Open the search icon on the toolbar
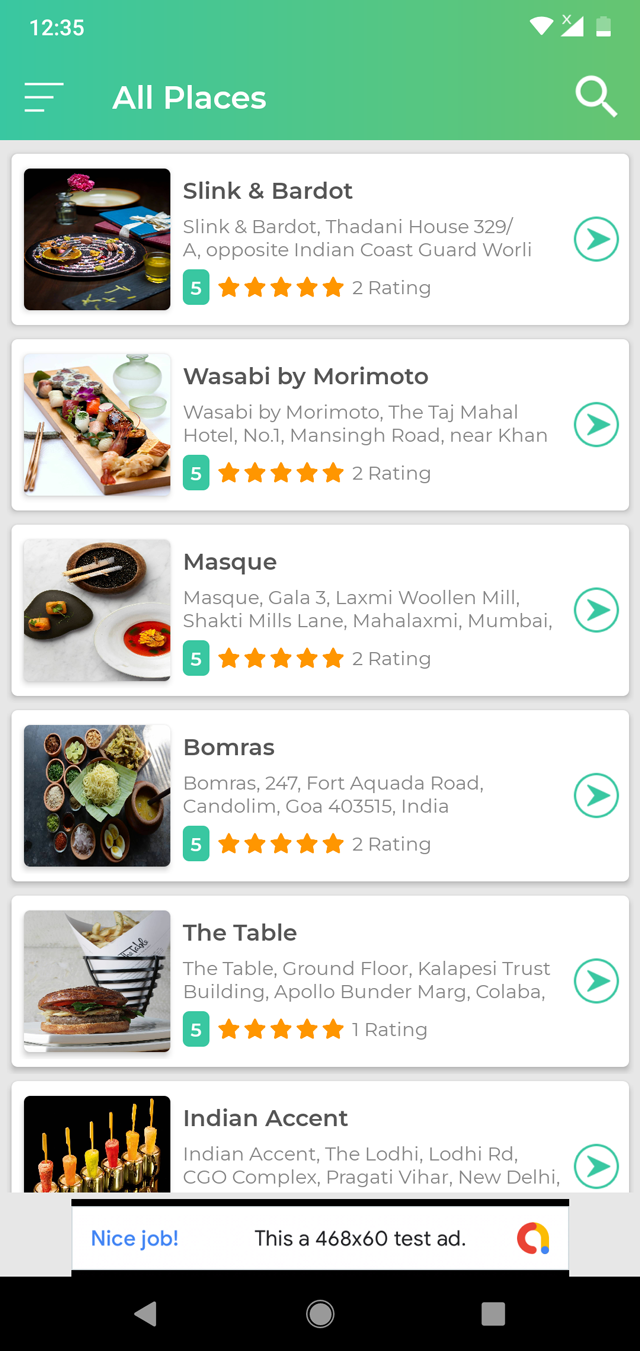640x1351 pixels. (x=596, y=96)
